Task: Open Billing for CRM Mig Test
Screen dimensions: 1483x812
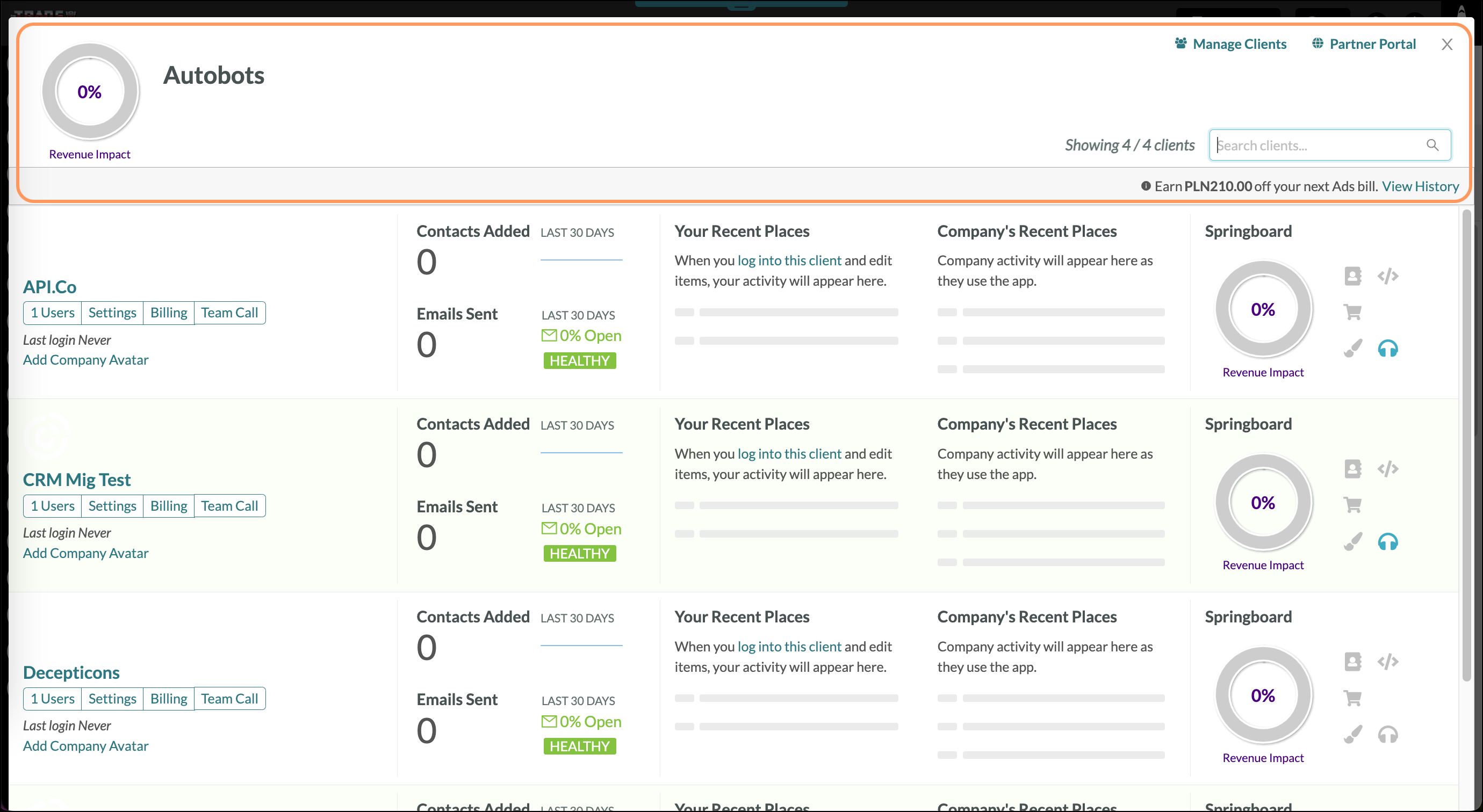Action: 169,506
